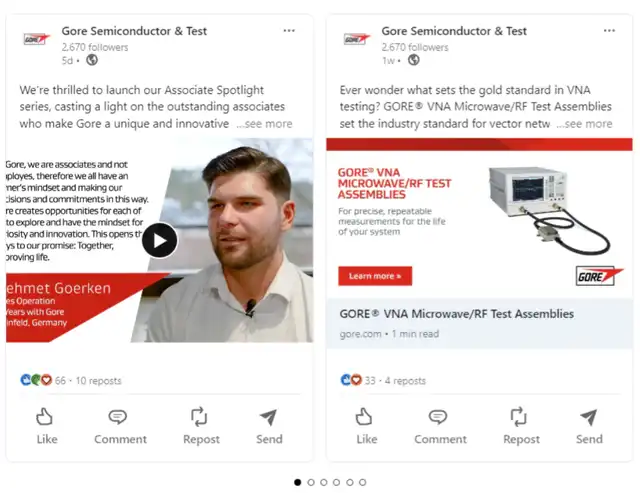Image resolution: width=640 pixels, height=493 pixels.
Task: Comment on the VNA Test Assemblies post
Action: point(440,426)
